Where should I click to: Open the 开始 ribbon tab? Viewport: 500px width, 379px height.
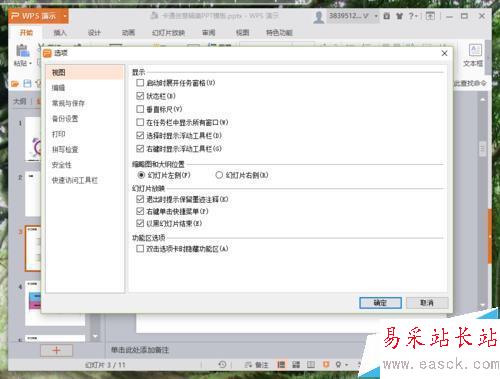click(x=26, y=33)
